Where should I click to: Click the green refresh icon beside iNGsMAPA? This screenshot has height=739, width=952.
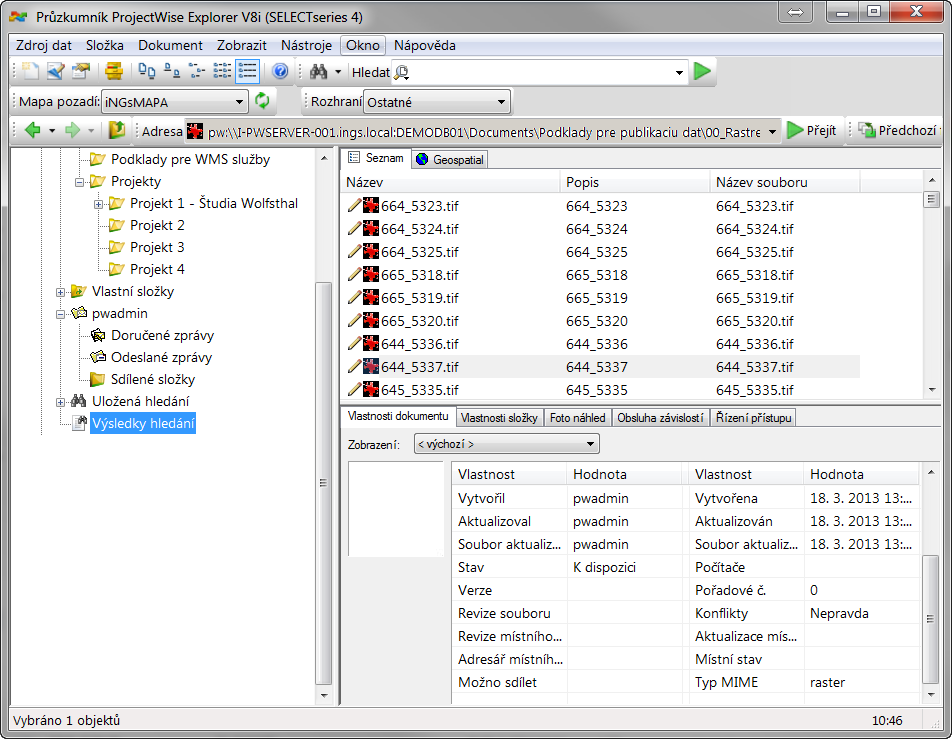pos(262,101)
